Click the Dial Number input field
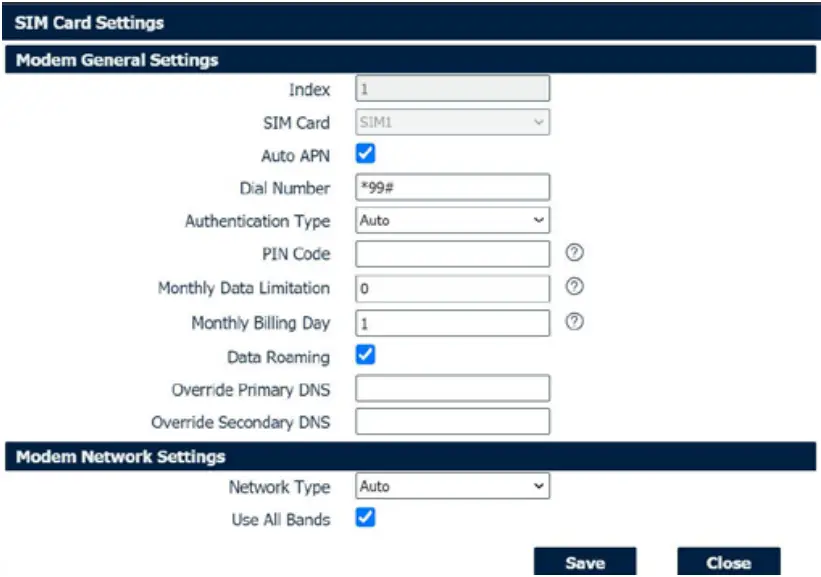 [x=452, y=187]
